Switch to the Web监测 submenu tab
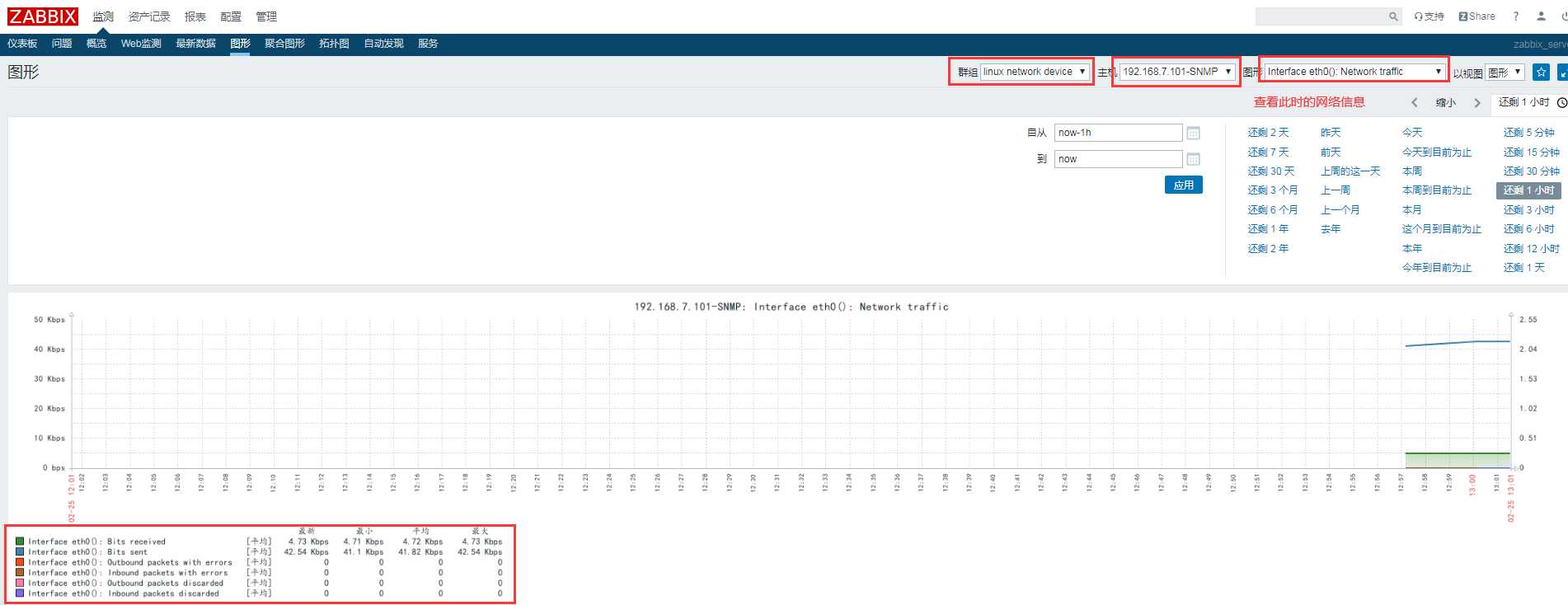The width and height of the screenshot is (1568, 605). point(141,44)
